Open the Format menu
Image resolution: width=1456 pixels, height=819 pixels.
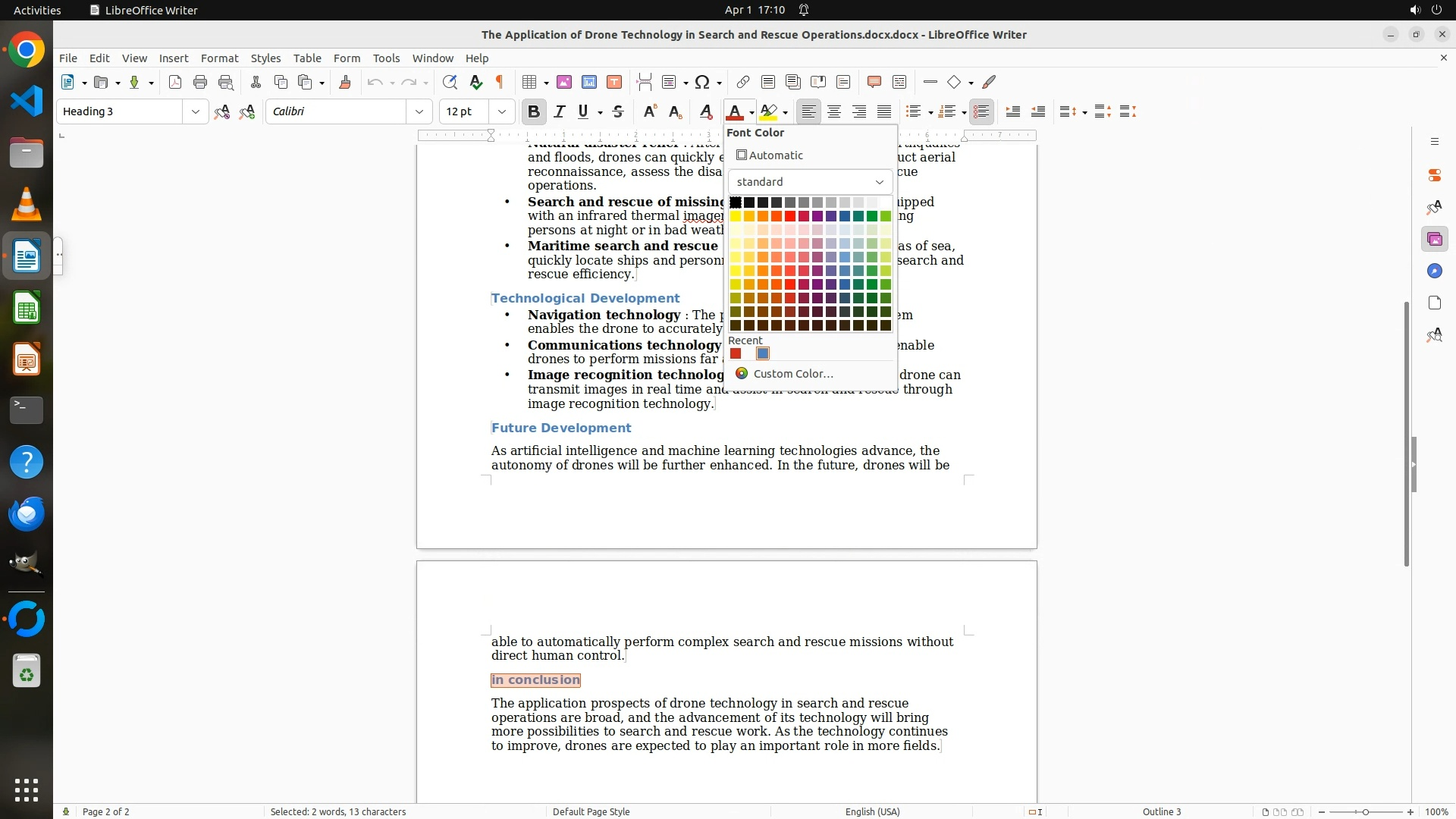coord(219,58)
